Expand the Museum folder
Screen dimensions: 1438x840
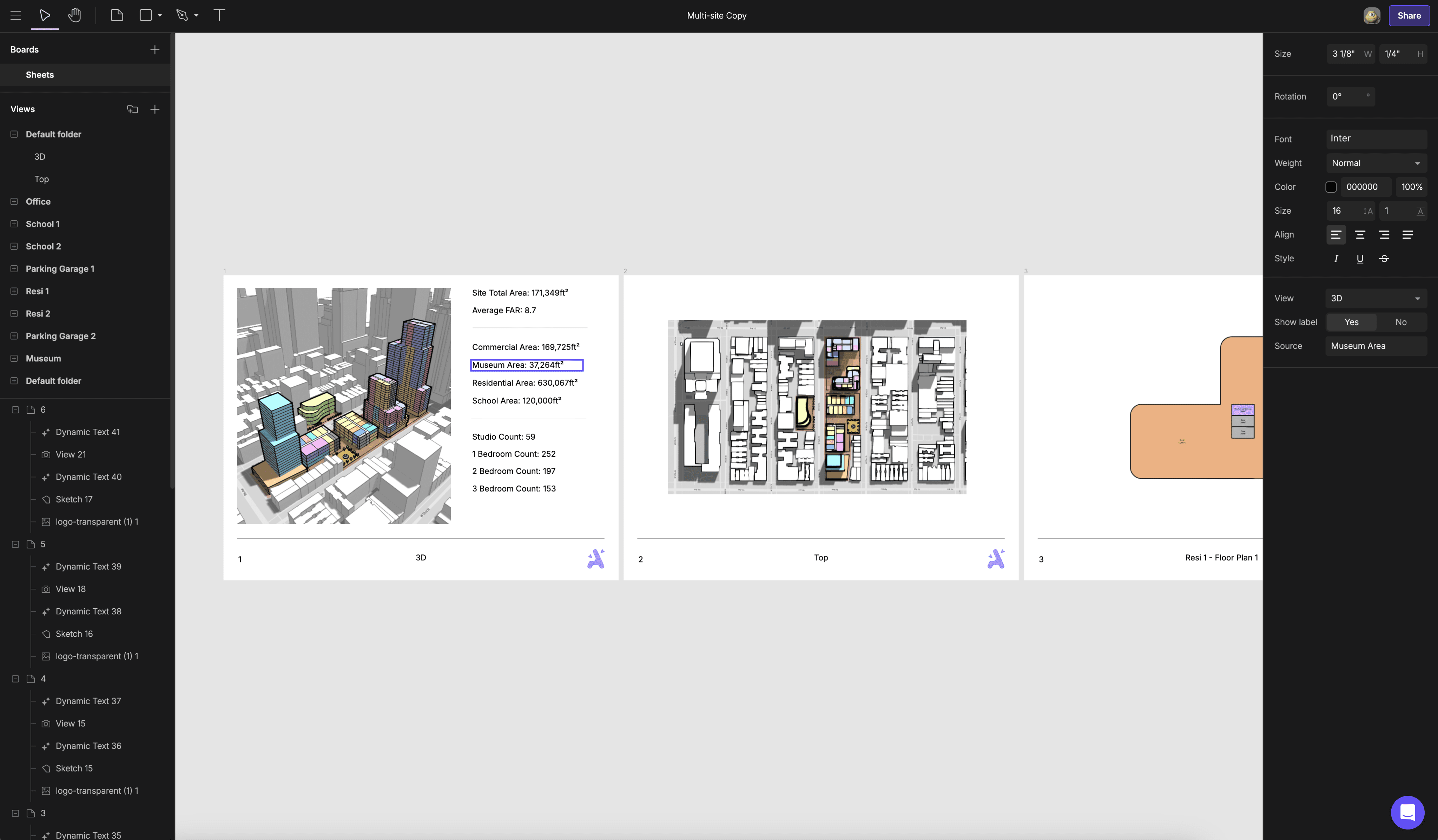click(x=14, y=358)
